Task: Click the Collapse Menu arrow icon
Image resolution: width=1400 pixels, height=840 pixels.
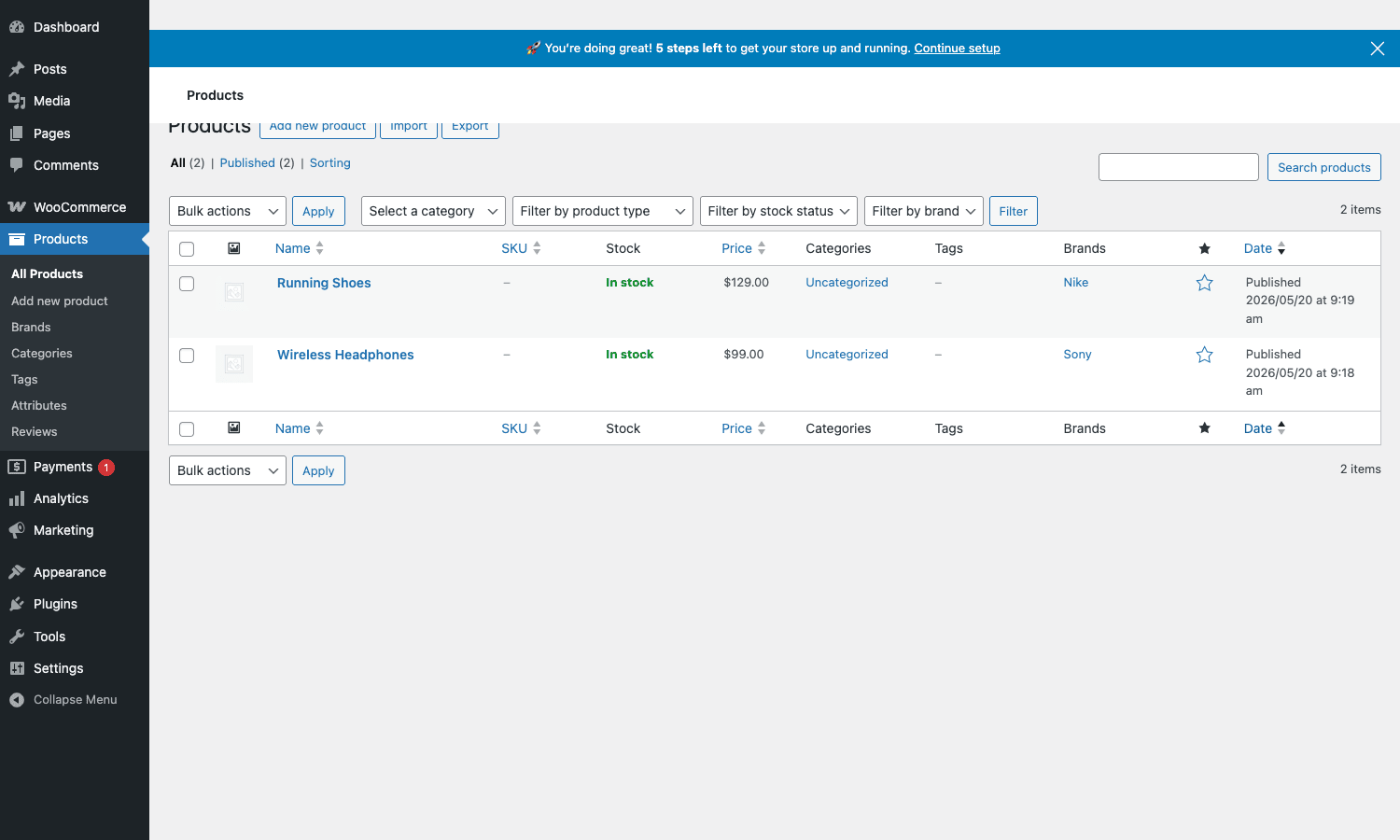Action: 17,700
